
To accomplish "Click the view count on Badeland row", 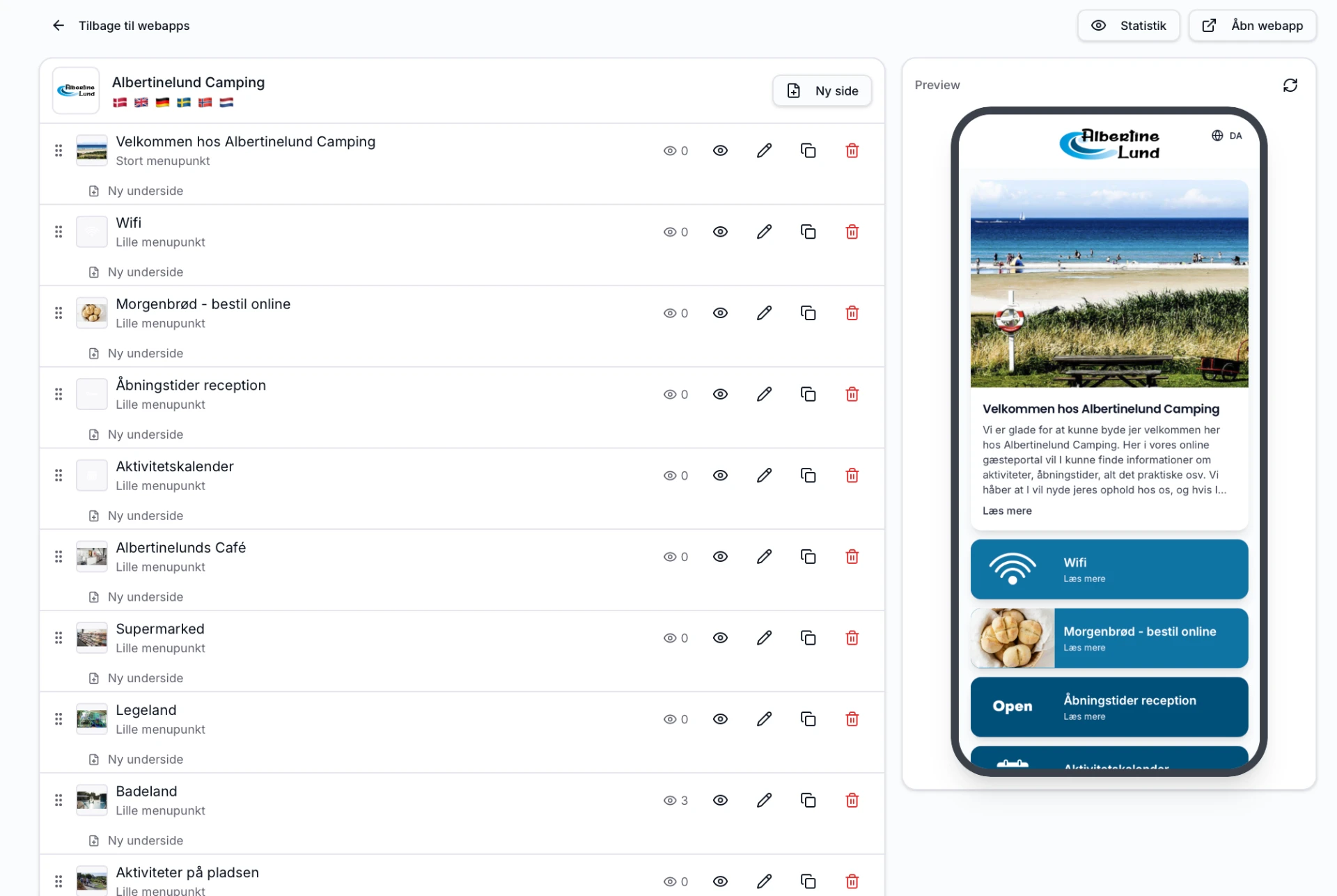I will 675,801.
